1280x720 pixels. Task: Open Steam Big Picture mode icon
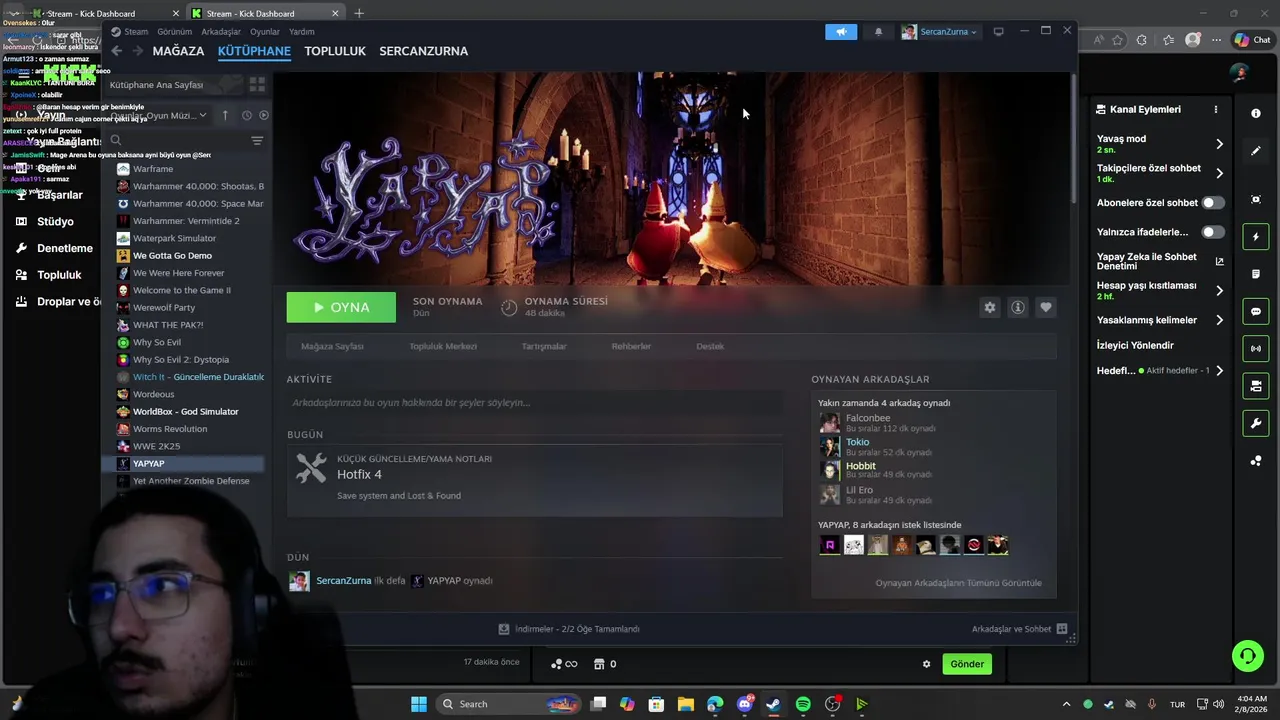point(998,32)
